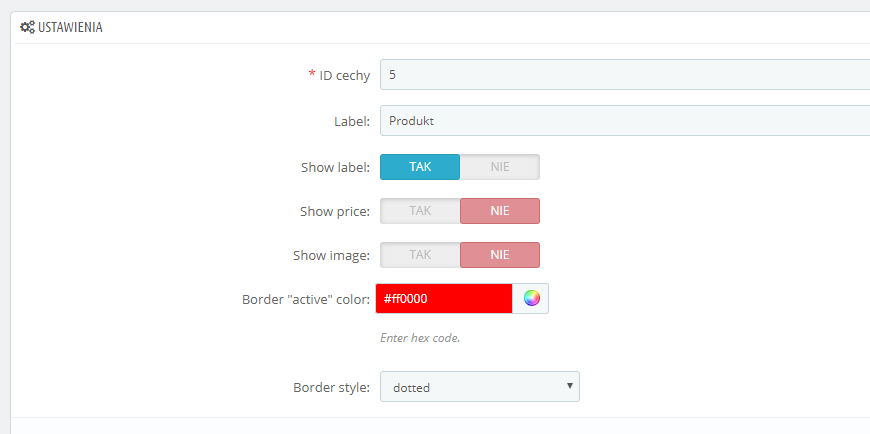Click the red #ff0000 color field
The image size is (870, 434).
pos(444,298)
